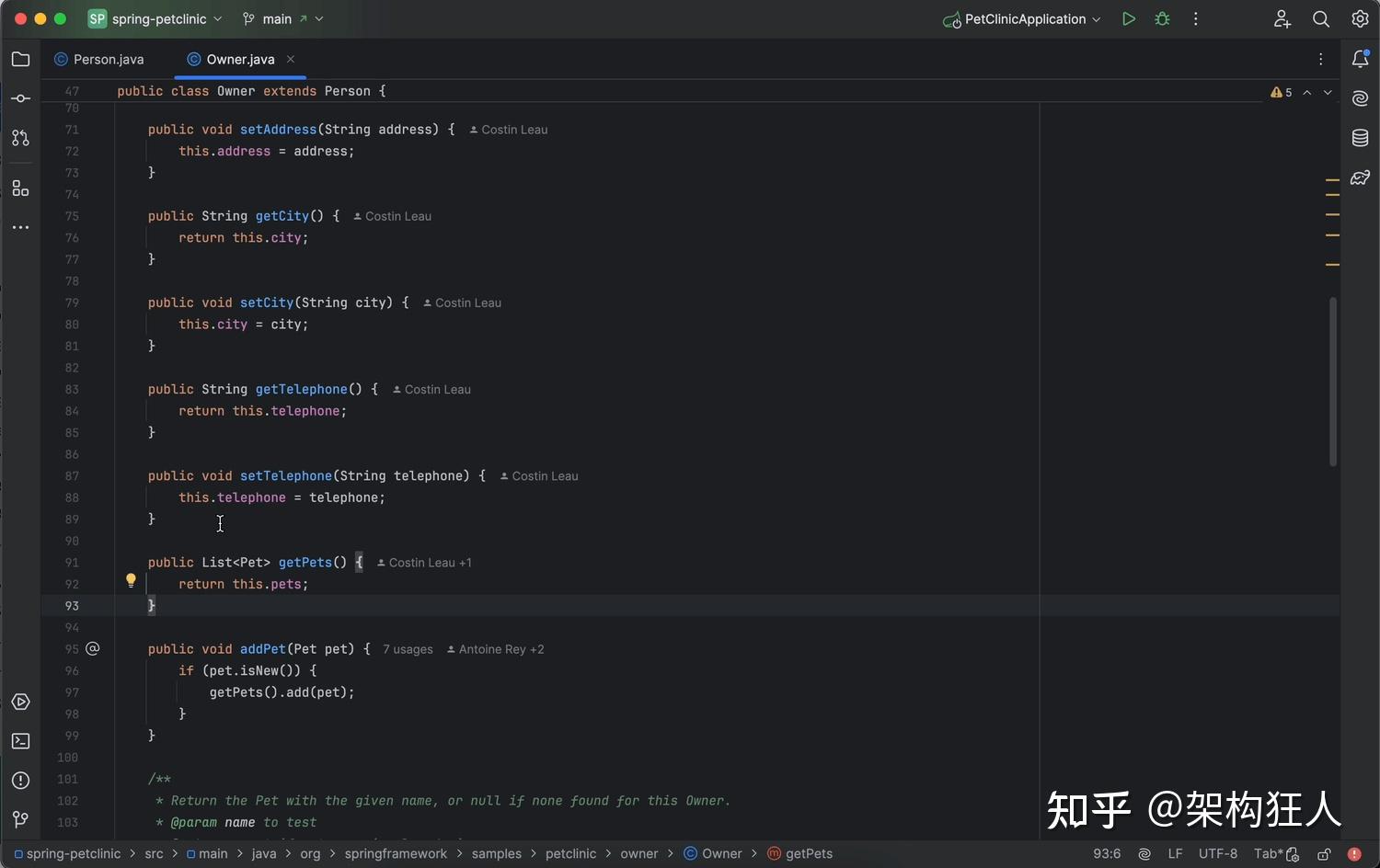Show more tool windows in left sidebar
This screenshot has height=868, width=1380.
coord(20,227)
